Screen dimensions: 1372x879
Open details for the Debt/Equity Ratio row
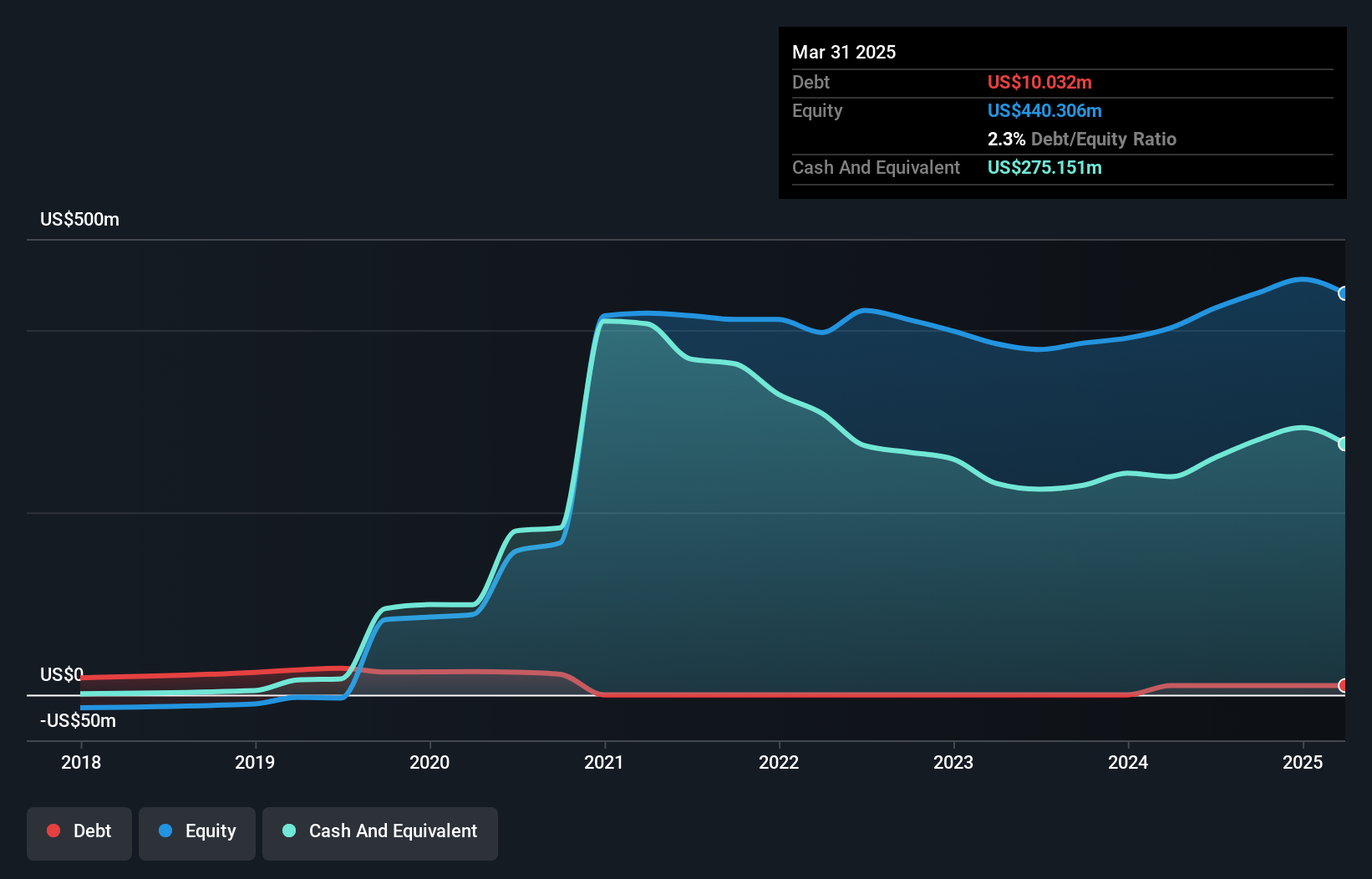[x=1082, y=139]
